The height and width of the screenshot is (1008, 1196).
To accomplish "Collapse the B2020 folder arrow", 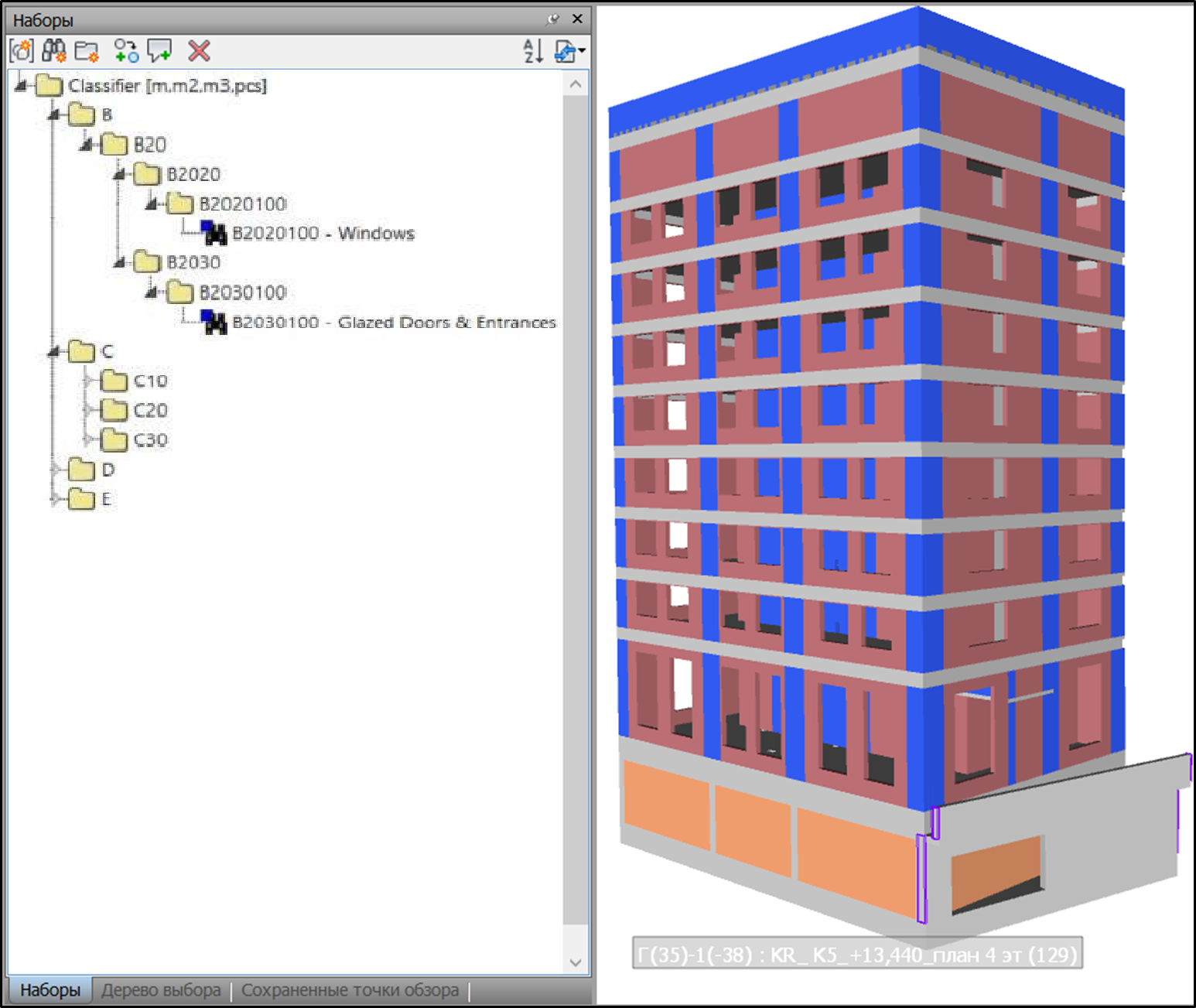I will [118, 174].
